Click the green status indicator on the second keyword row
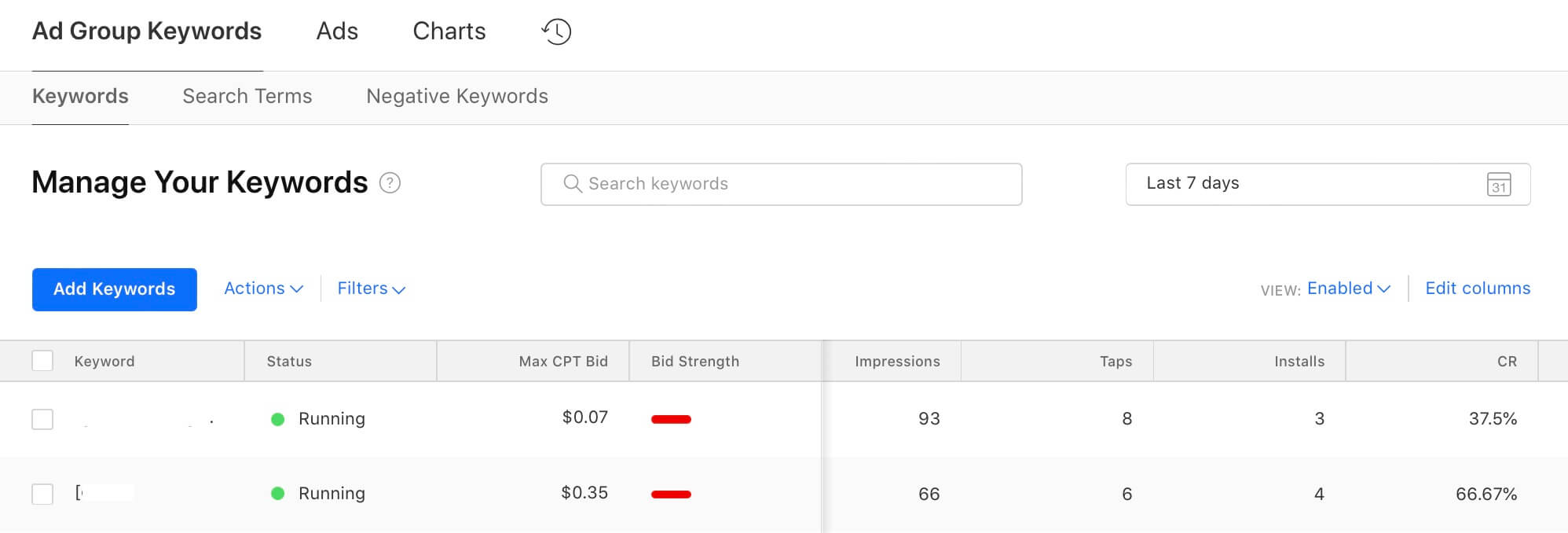 pos(279,493)
